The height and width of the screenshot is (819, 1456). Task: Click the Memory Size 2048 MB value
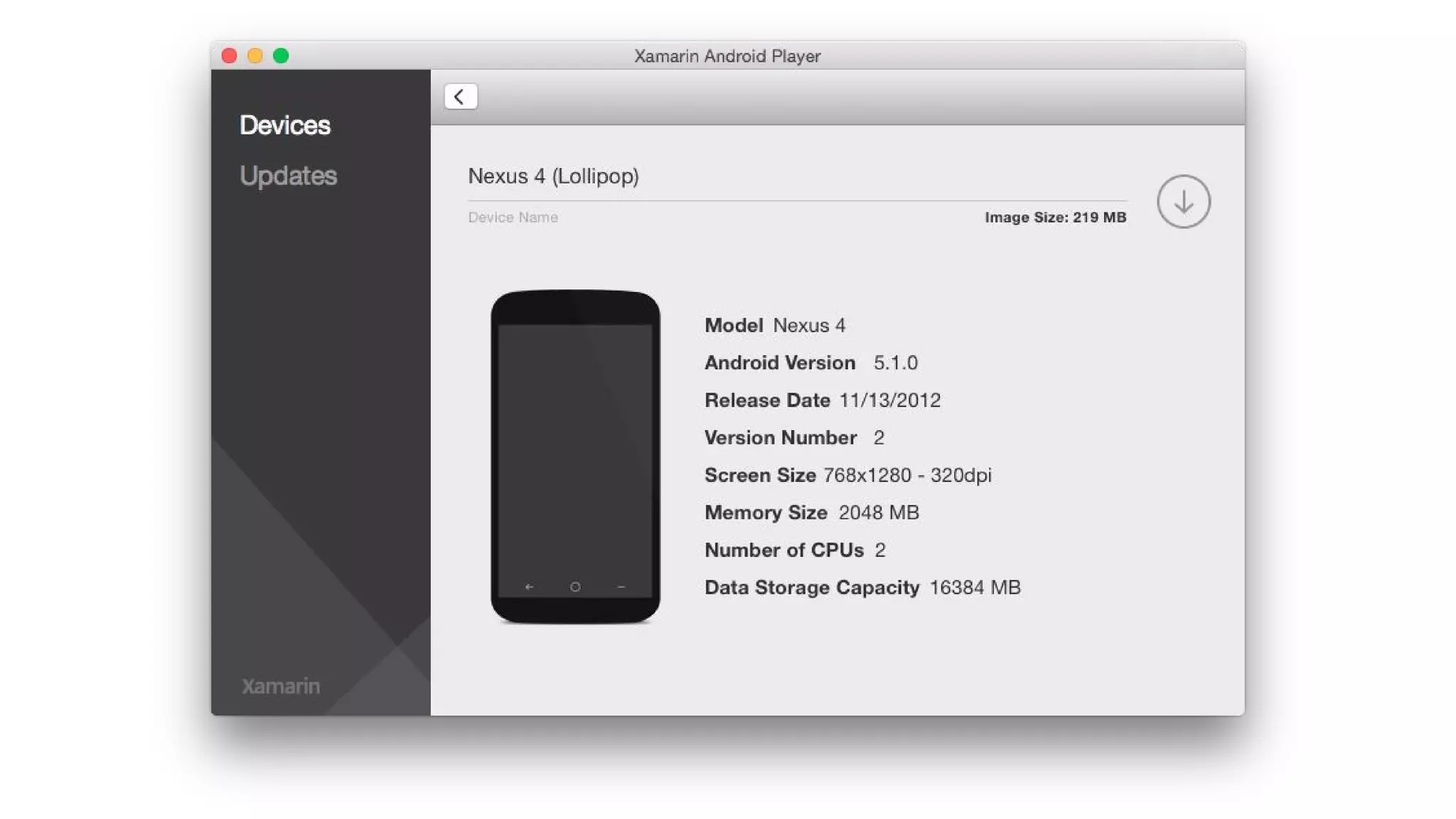point(879,513)
